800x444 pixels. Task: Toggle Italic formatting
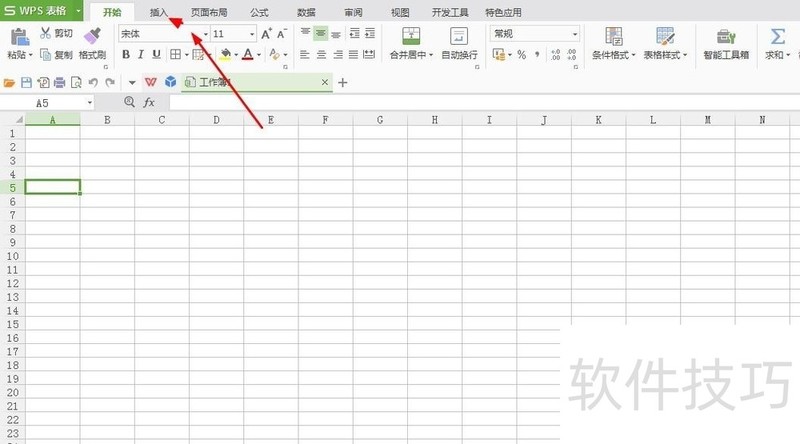click(x=141, y=54)
